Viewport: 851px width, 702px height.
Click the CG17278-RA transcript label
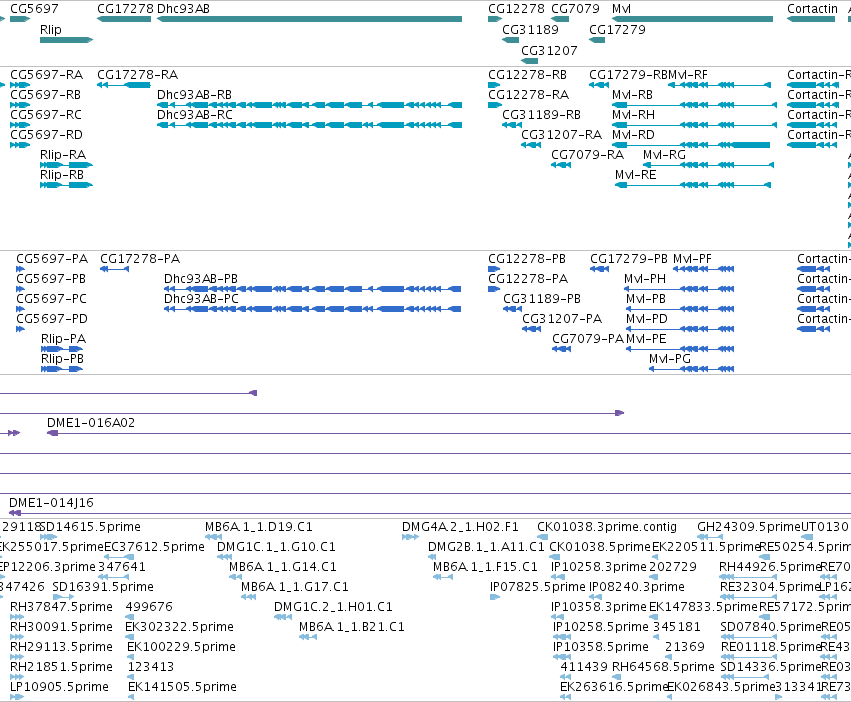137,74
